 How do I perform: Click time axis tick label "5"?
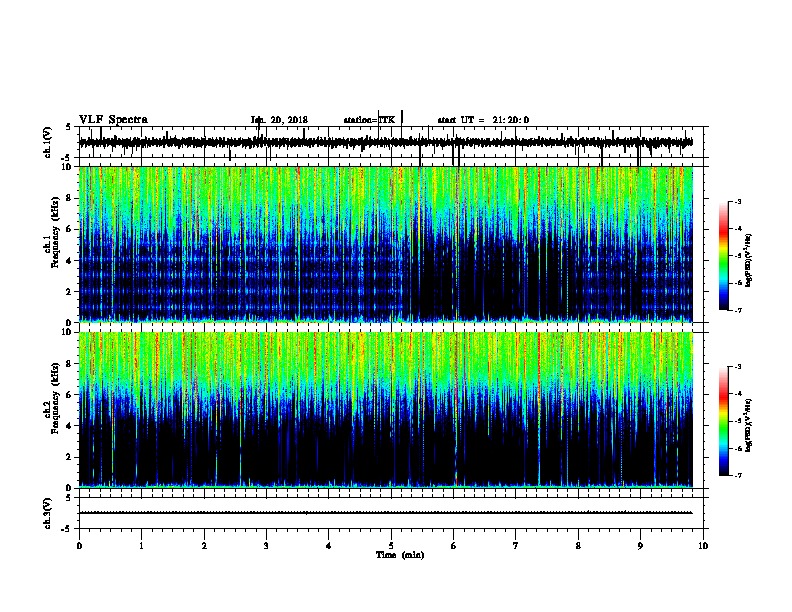pos(391,546)
